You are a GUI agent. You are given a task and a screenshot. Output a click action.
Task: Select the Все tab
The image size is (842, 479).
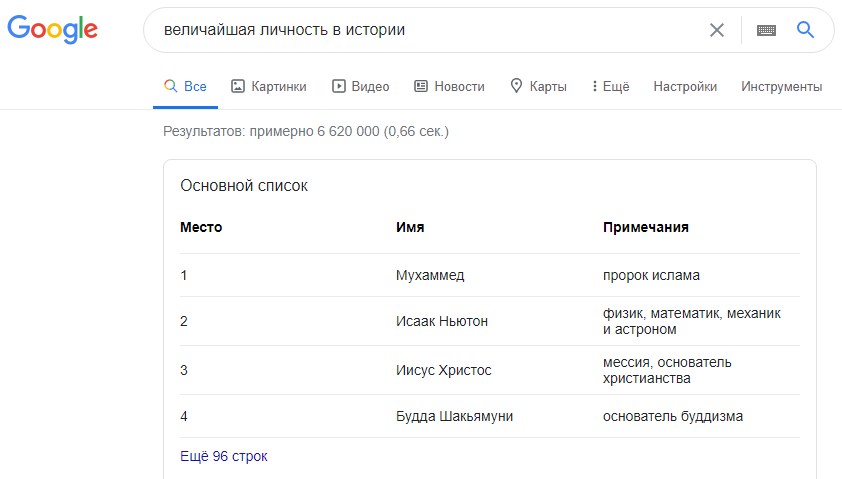185,86
